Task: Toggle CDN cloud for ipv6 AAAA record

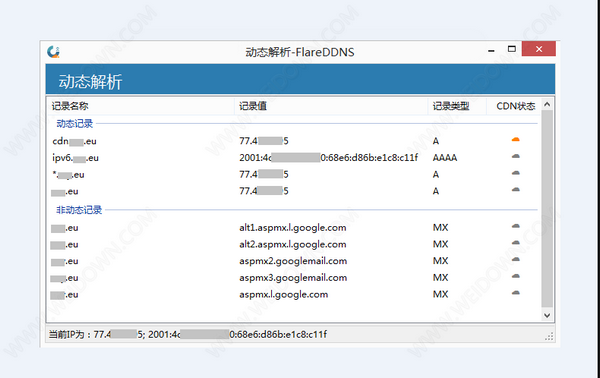Action: (515, 156)
